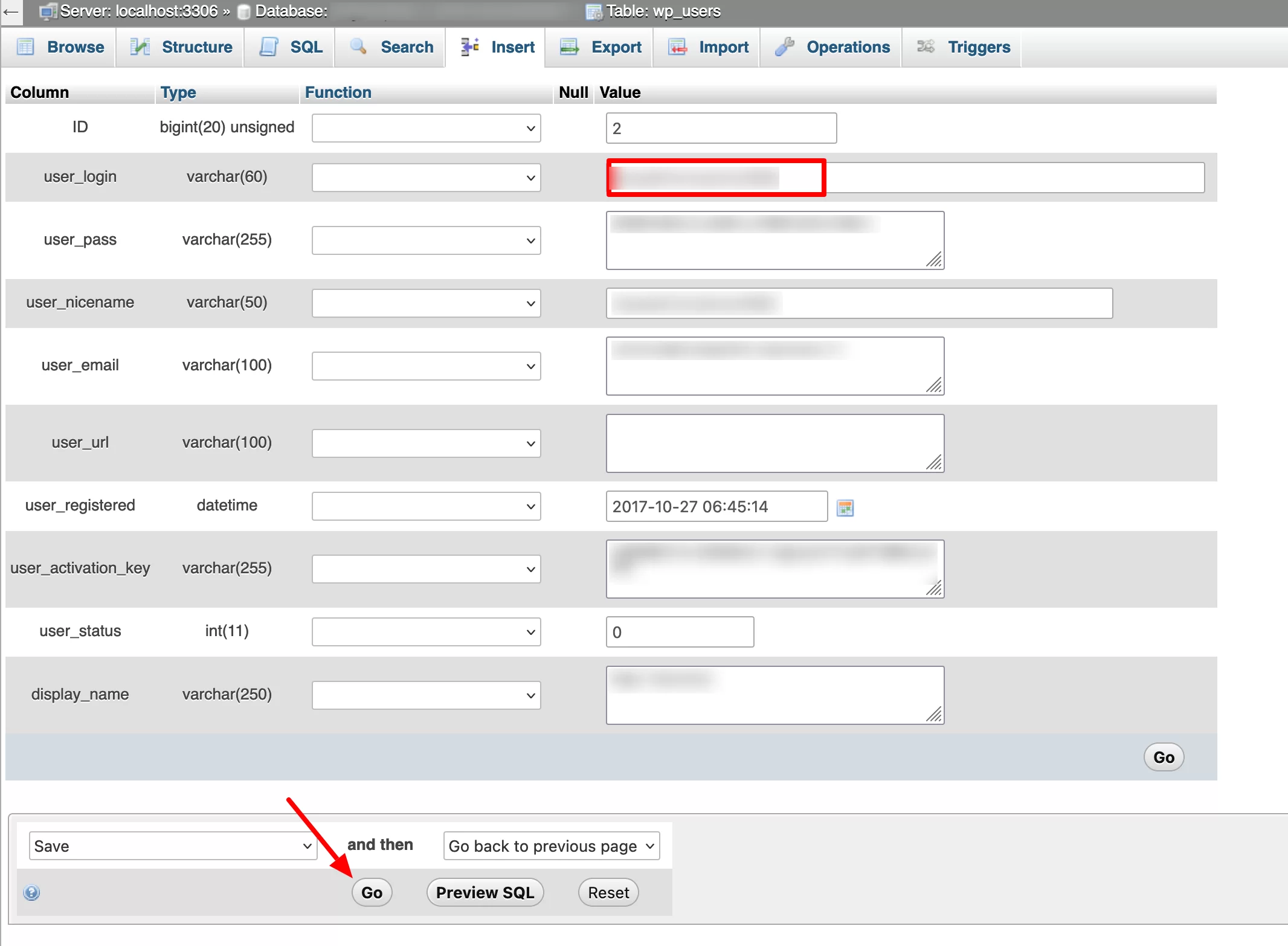Click the table icon beside wp_users
Image resolution: width=1288 pixels, height=946 pixels.
[x=594, y=11]
